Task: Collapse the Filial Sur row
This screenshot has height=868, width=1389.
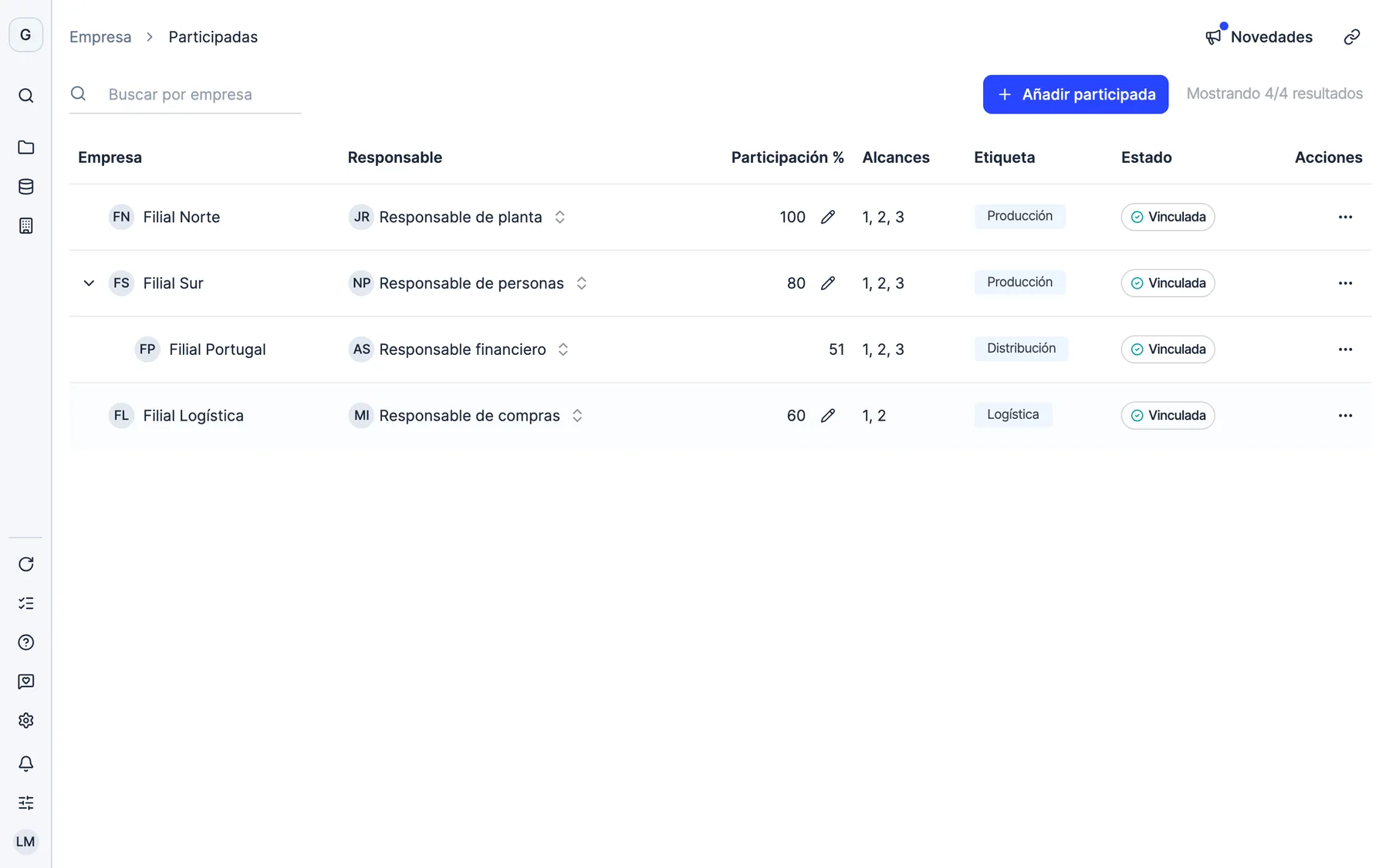Action: click(x=89, y=284)
